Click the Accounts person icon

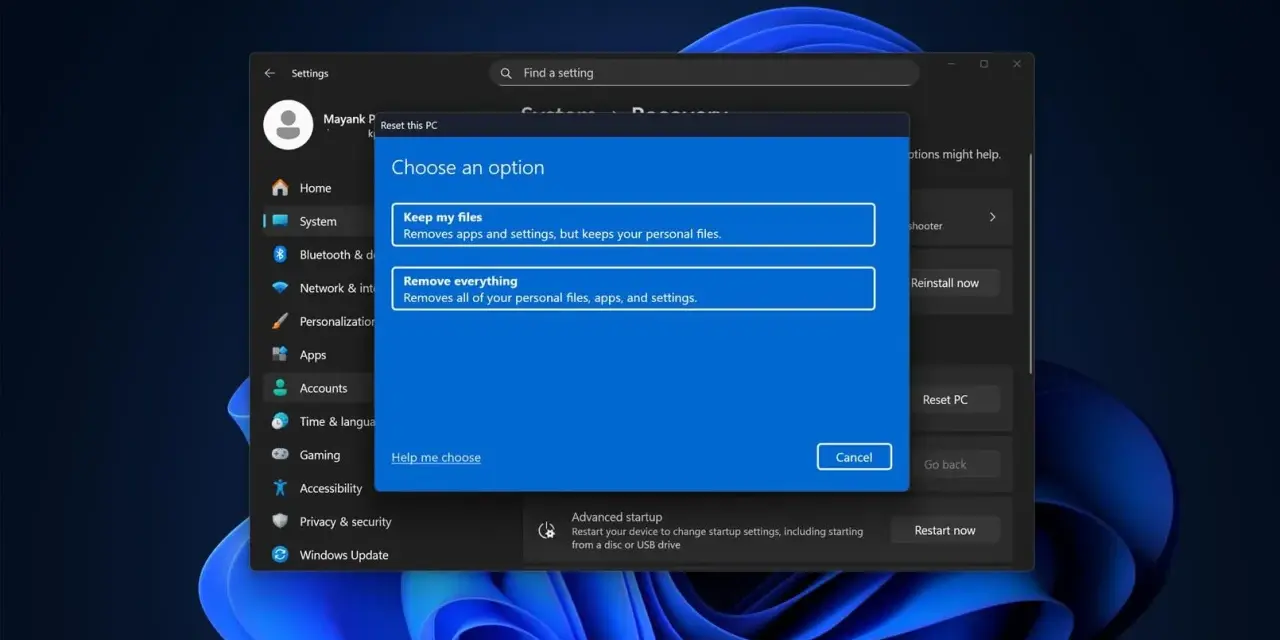(x=280, y=388)
